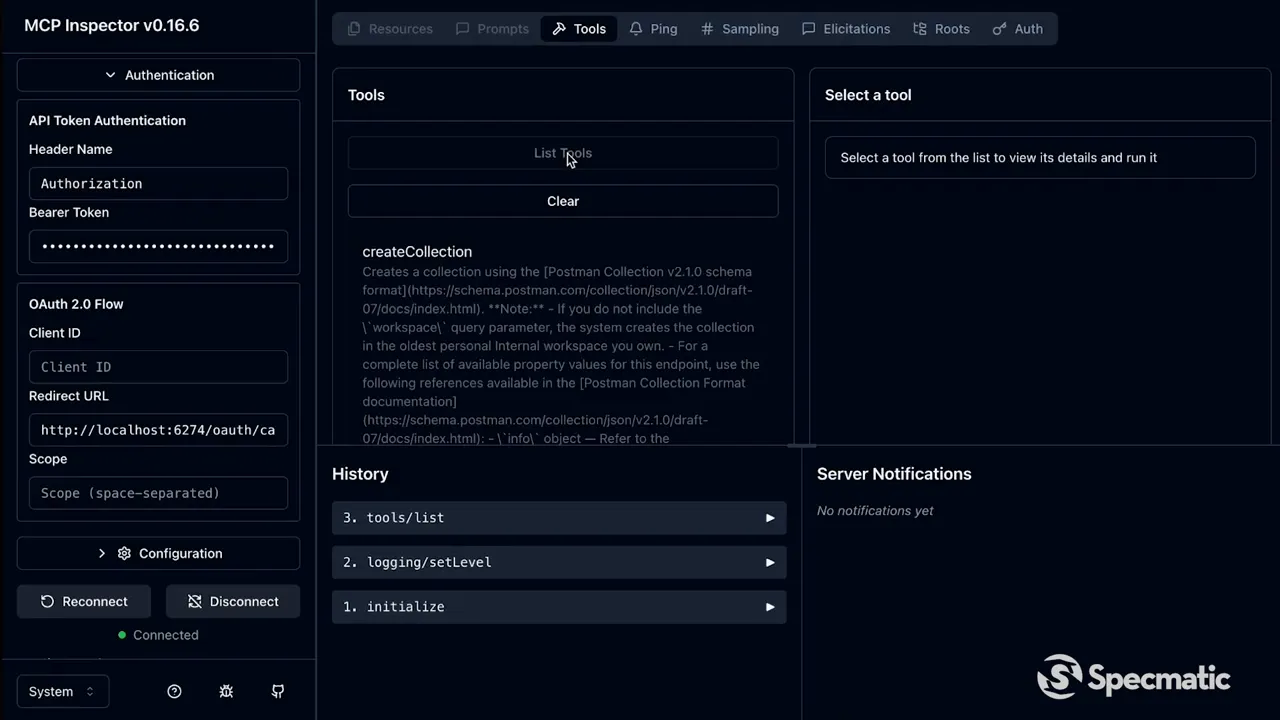Open the GitHub icon in the sidebar footer
Image resolution: width=1280 pixels, height=720 pixels.
277,691
